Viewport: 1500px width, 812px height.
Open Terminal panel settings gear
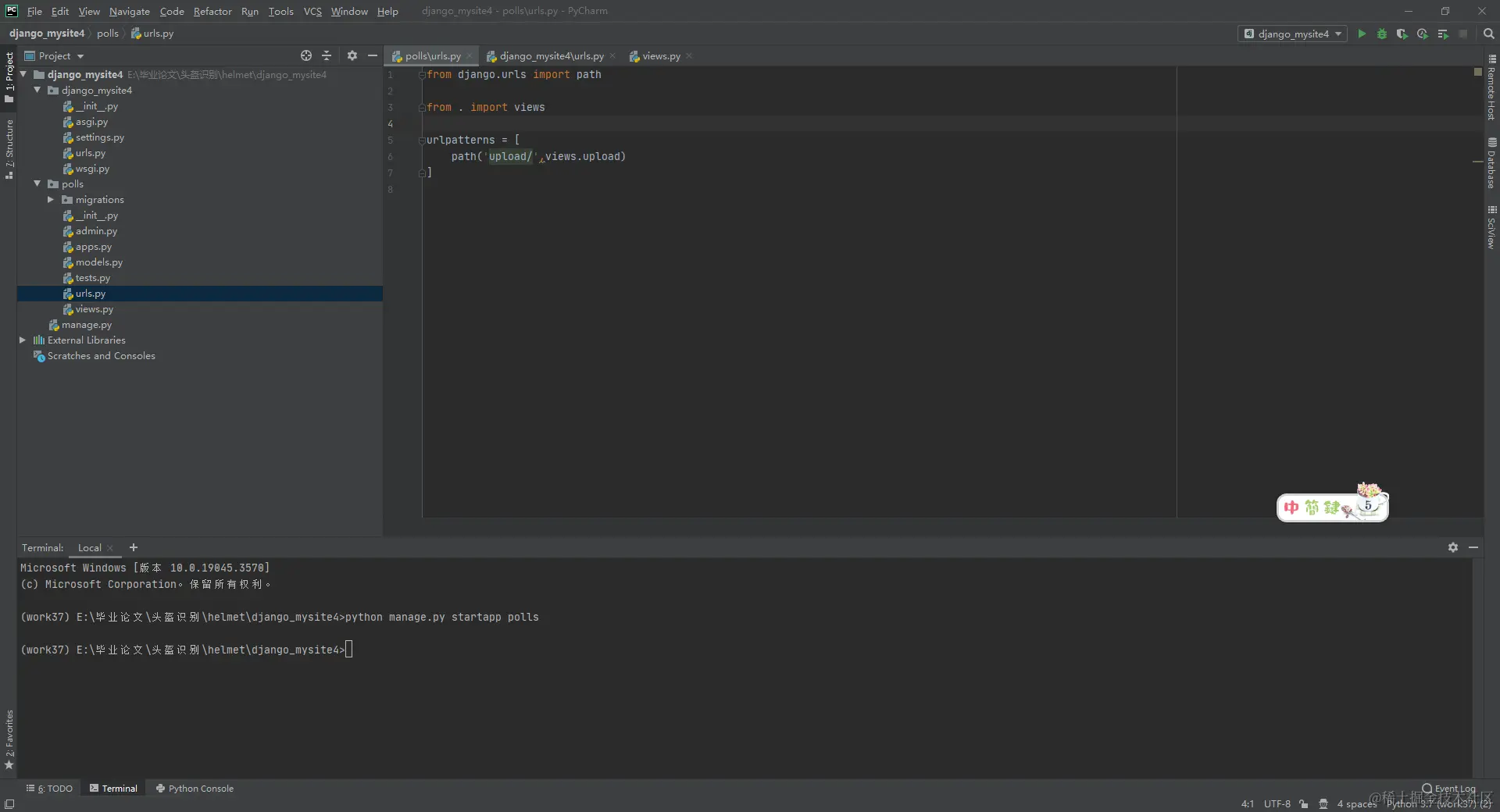[1453, 547]
